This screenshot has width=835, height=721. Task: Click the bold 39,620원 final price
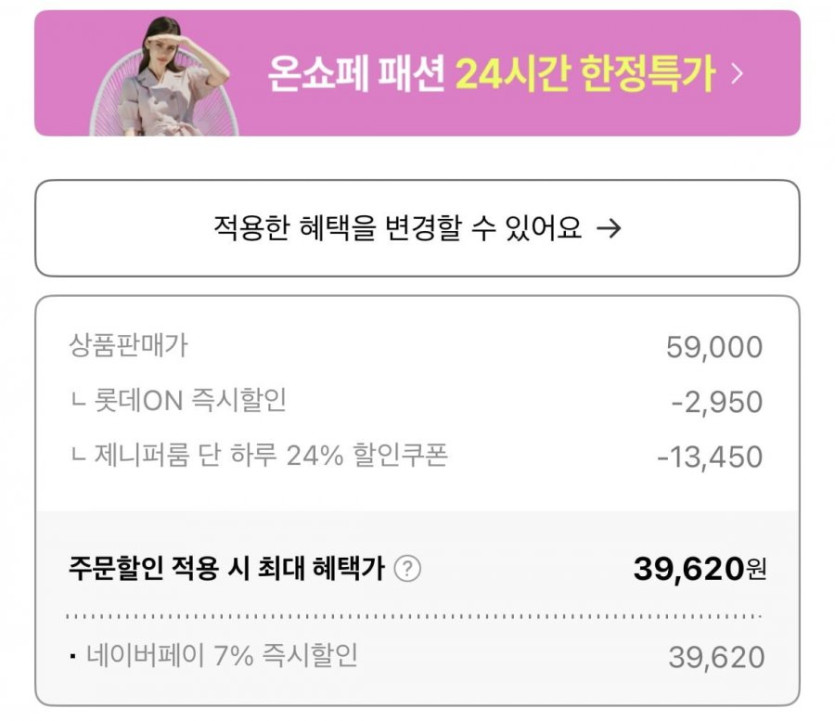(700, 569)
